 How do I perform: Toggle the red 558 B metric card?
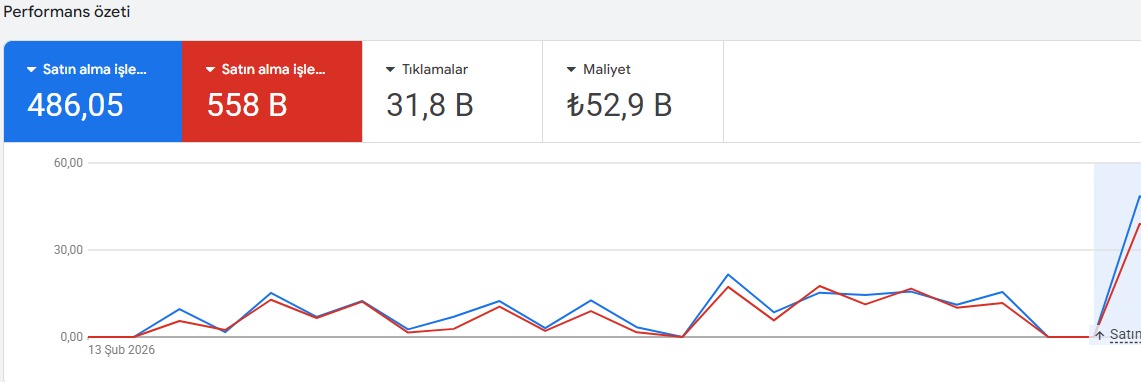pos(272,92)
